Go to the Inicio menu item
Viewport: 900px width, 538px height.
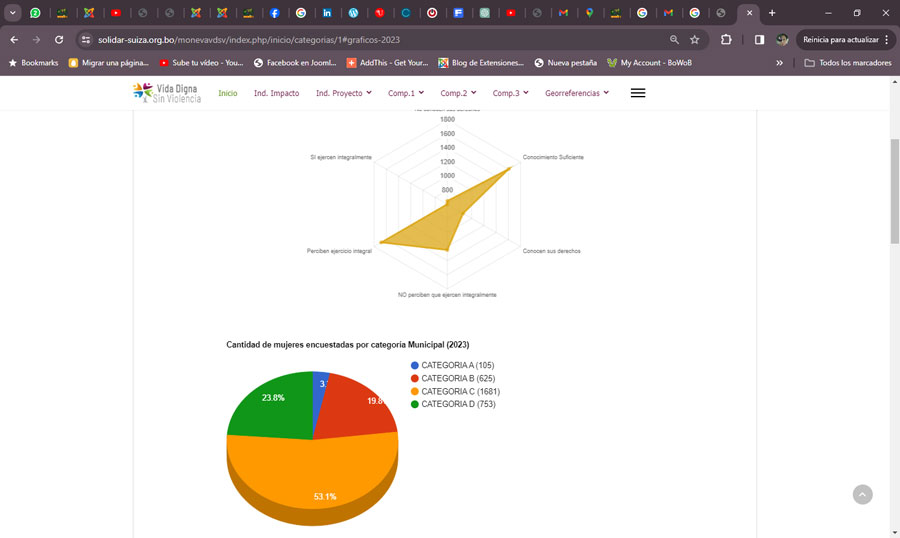tap(228, 93)
